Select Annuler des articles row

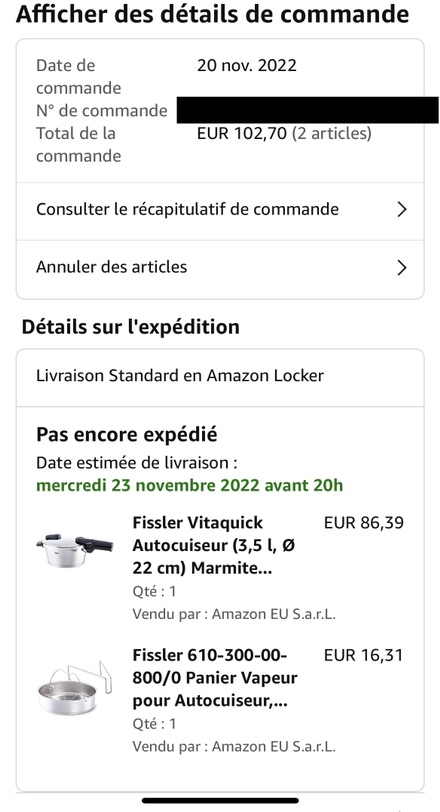[x=220, y=269]
